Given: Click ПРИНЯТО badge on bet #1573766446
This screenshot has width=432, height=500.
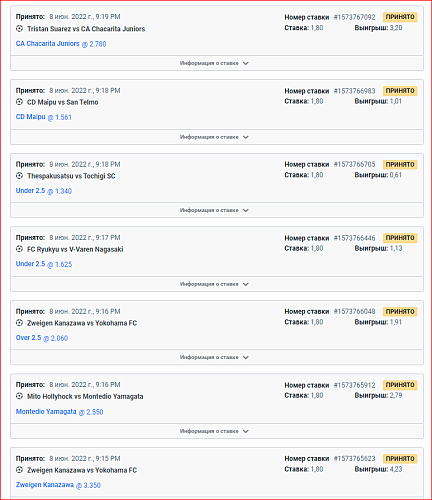Looking at the screenshot, I should [400, 238].
